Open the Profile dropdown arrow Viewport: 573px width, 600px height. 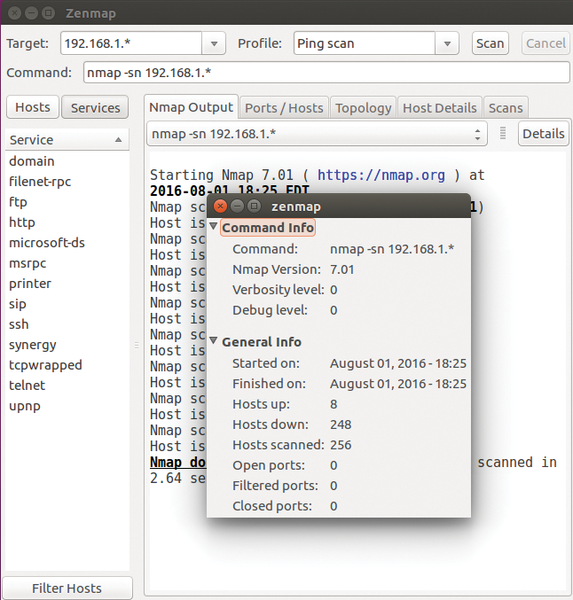coord(447,44)
